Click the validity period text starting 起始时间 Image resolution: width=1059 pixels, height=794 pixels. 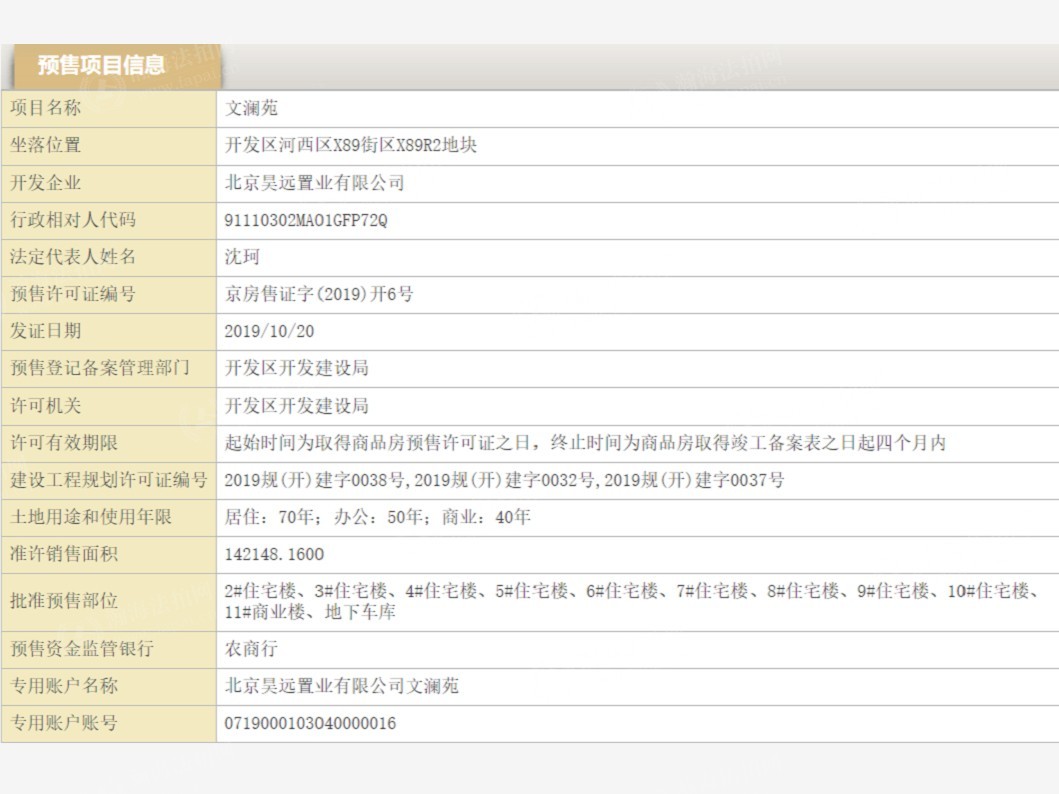pos(585,443)
